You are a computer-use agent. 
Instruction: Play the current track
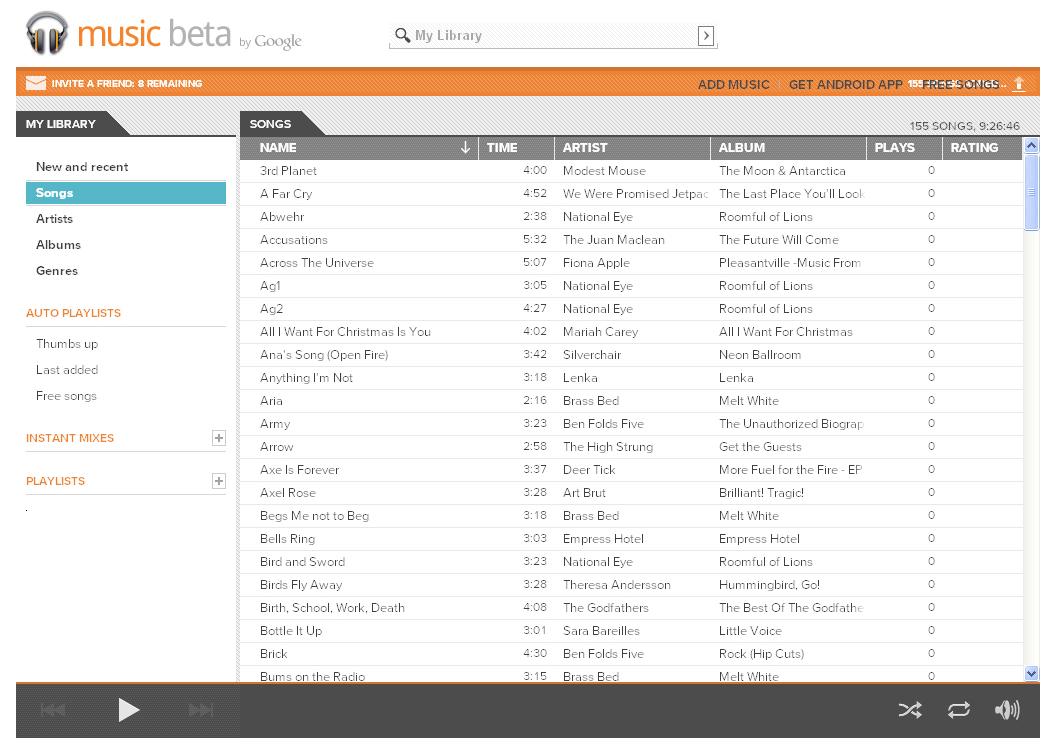coord(128,710)
